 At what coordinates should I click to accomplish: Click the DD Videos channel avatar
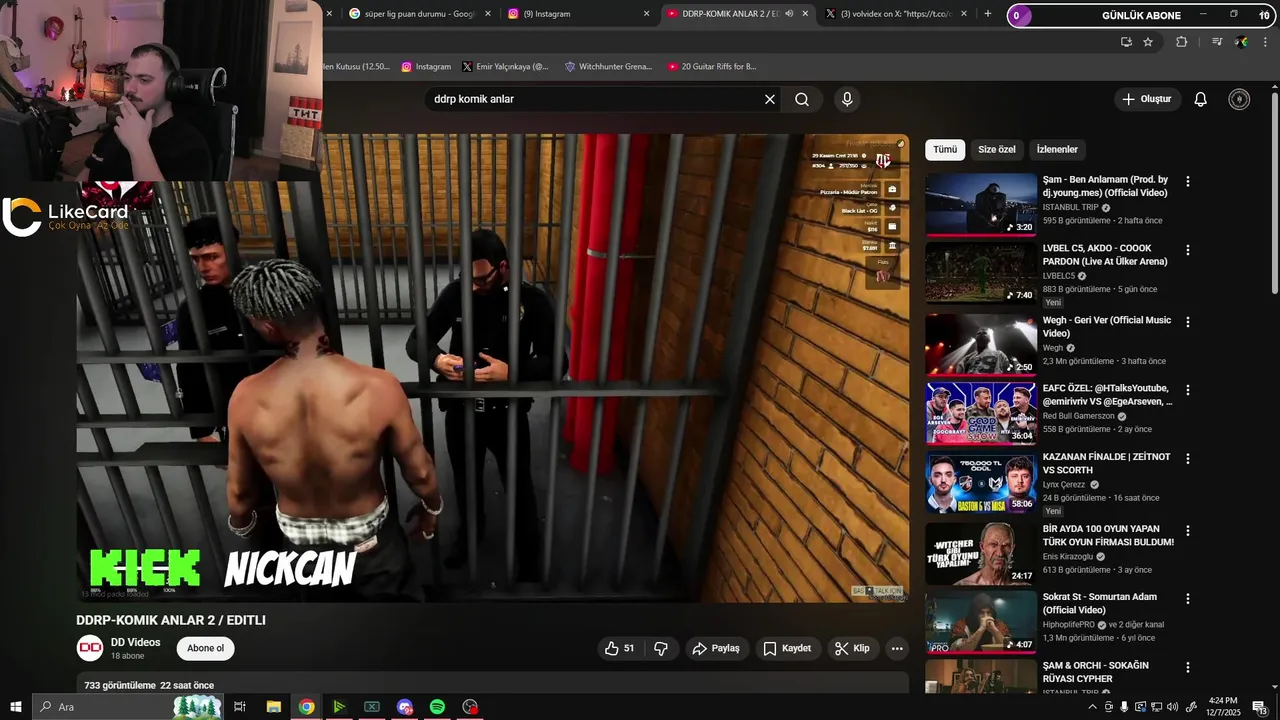tap(90, 648)
